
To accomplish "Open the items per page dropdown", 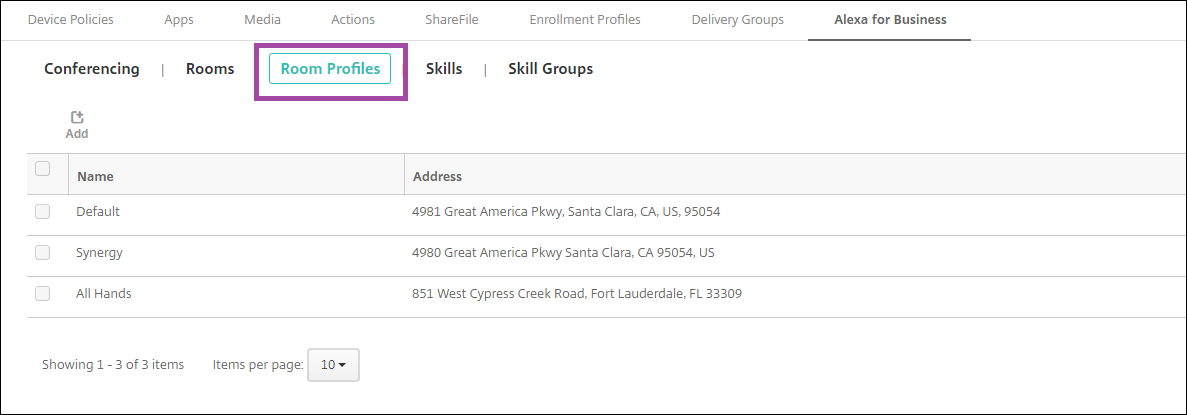I will pos(332,365).
